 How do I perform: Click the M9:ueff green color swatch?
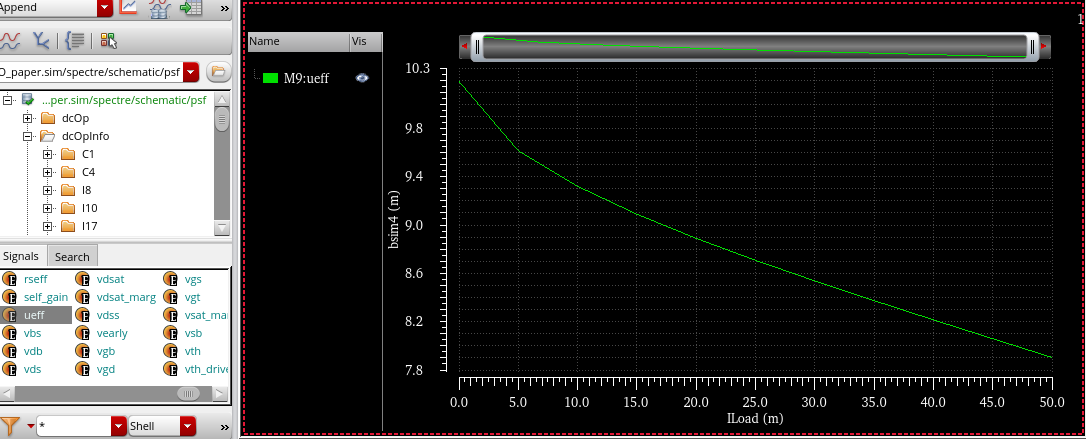[x=270, y=78]
